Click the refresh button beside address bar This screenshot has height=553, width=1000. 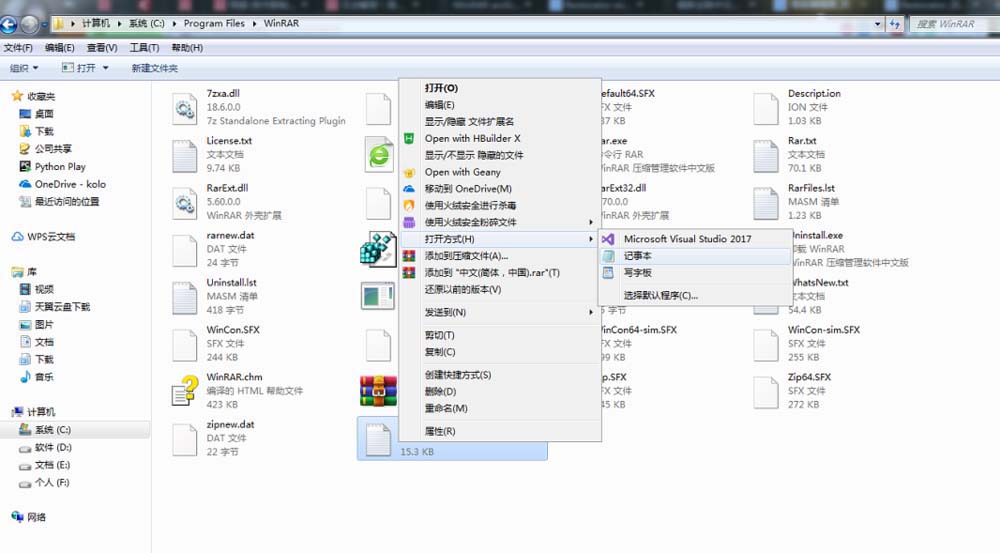[895, 24]
